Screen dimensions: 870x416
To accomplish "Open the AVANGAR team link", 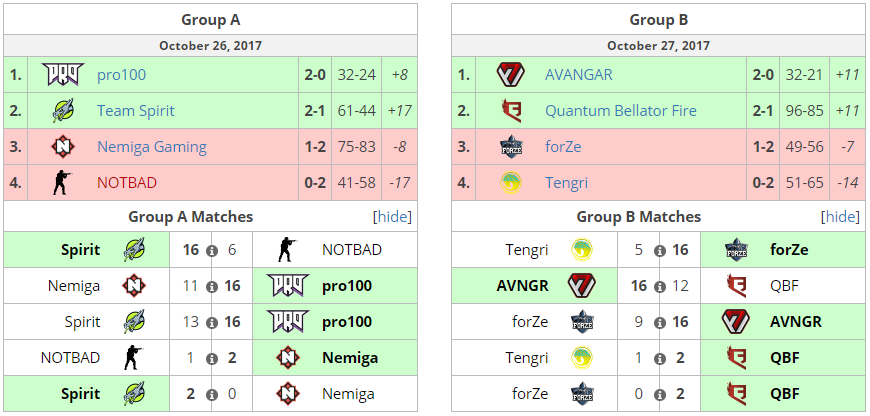I will pos(579,75).
